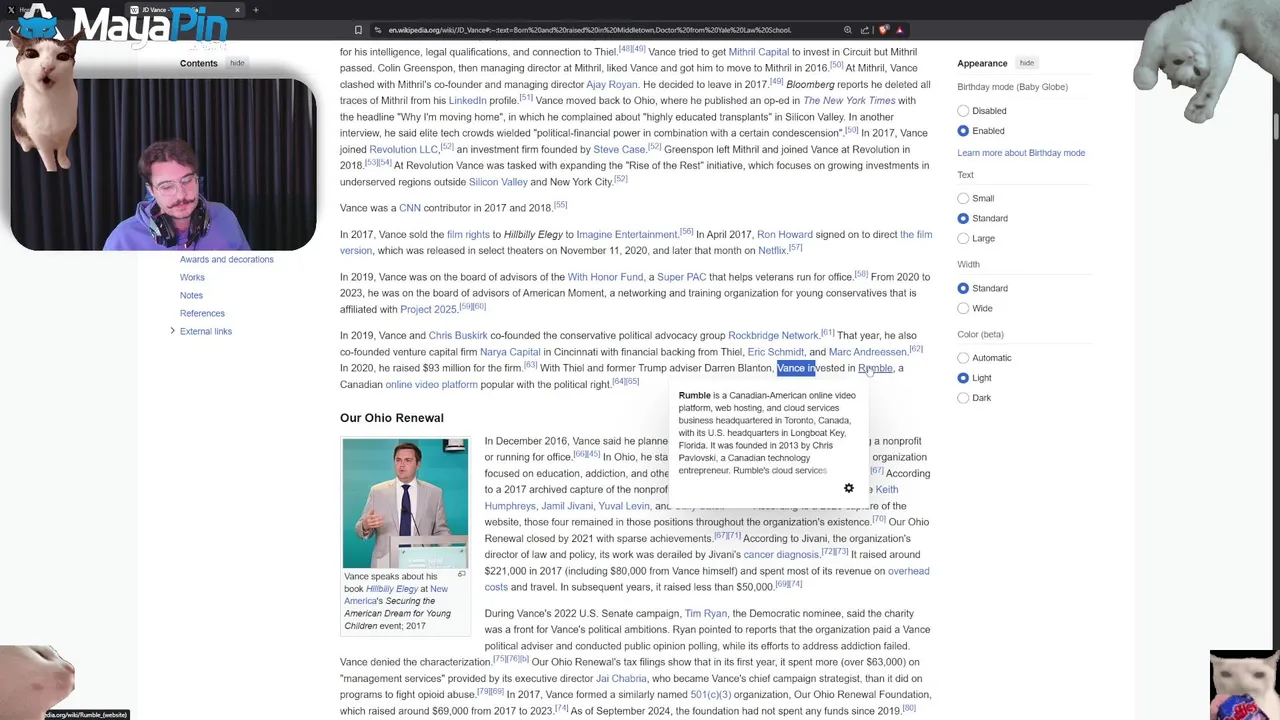Open the Netflix link
This screenshot has width=1280, height=720.
point(772,251)
